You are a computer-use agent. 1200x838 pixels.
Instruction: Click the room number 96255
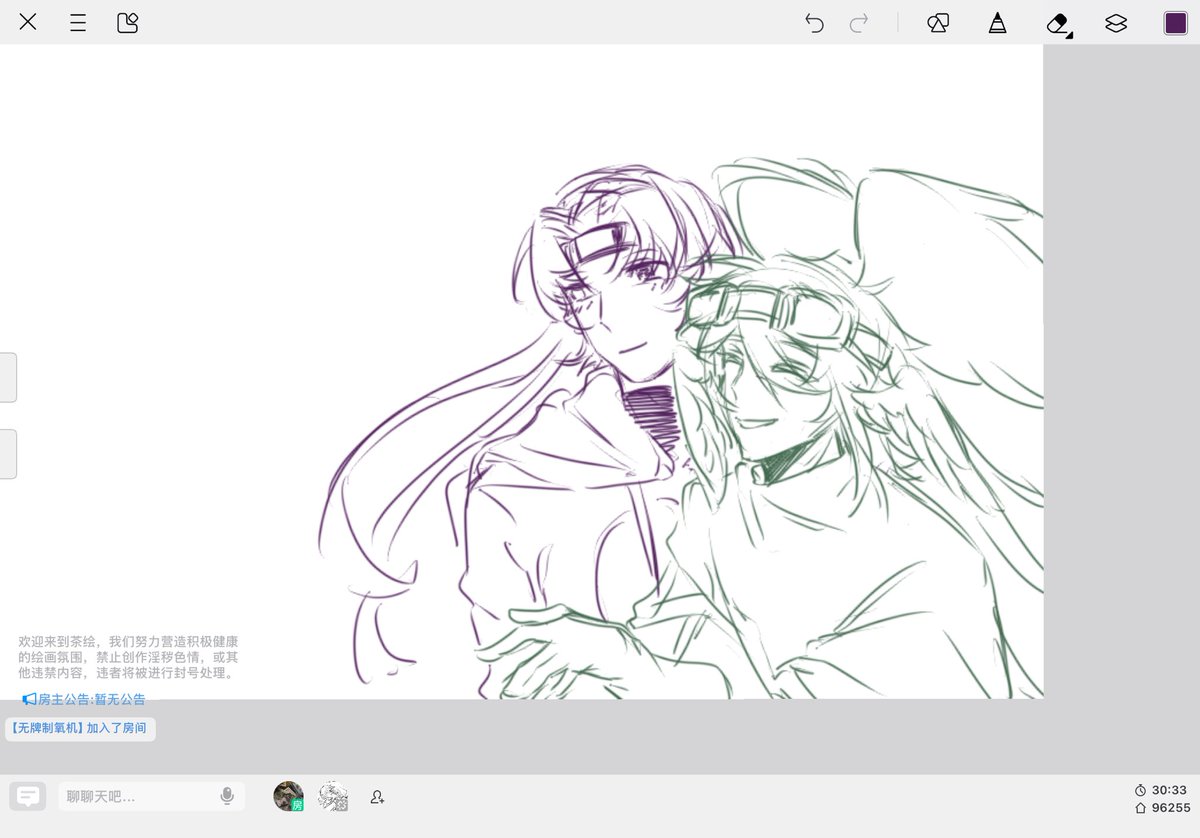coord(1161,808)
